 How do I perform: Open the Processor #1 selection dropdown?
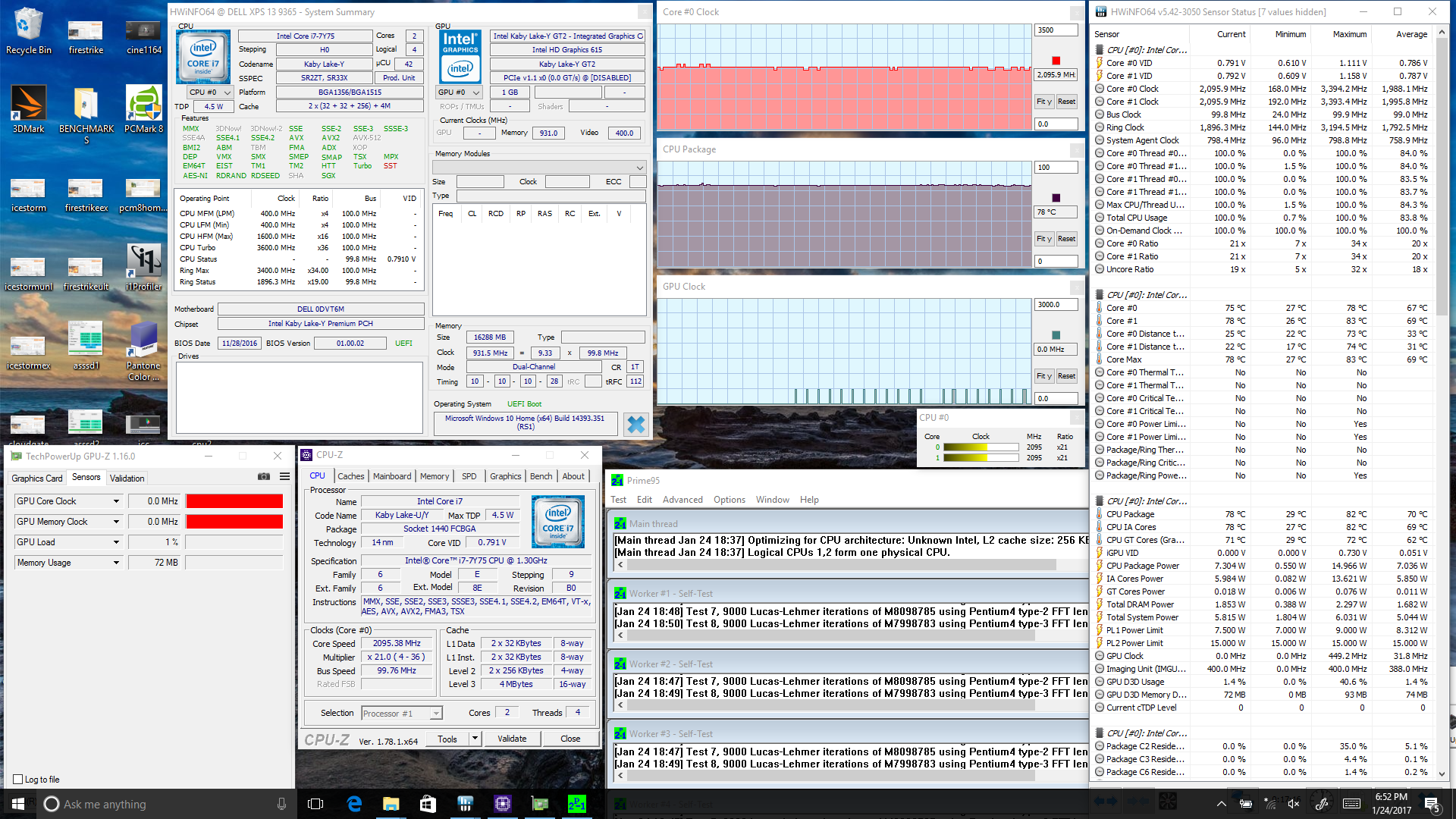[436, 714]
